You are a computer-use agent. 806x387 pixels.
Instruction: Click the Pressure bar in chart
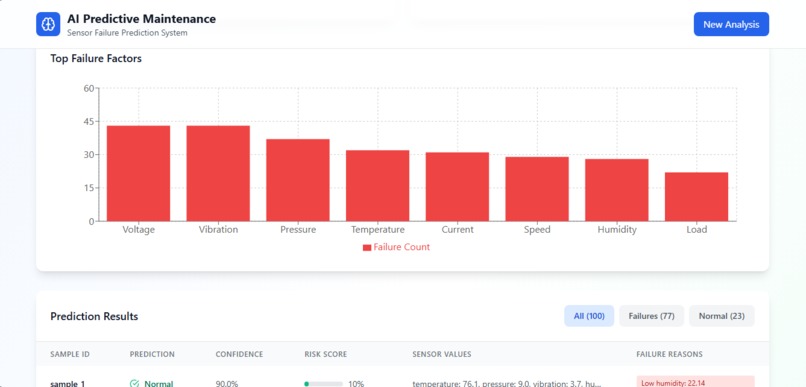tap(298, 180)
